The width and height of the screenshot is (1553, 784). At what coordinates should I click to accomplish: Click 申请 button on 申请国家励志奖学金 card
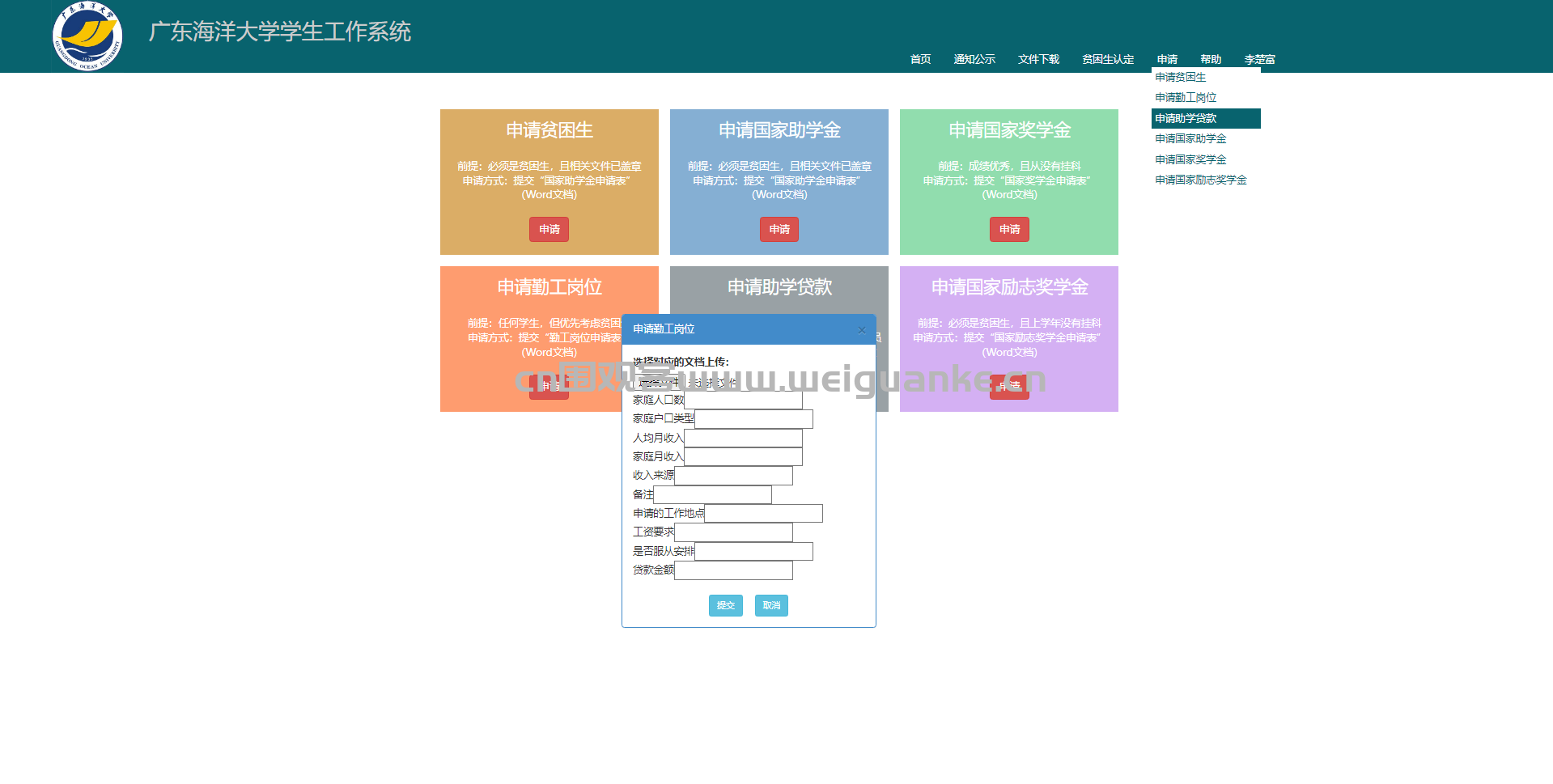[1009, 387]
